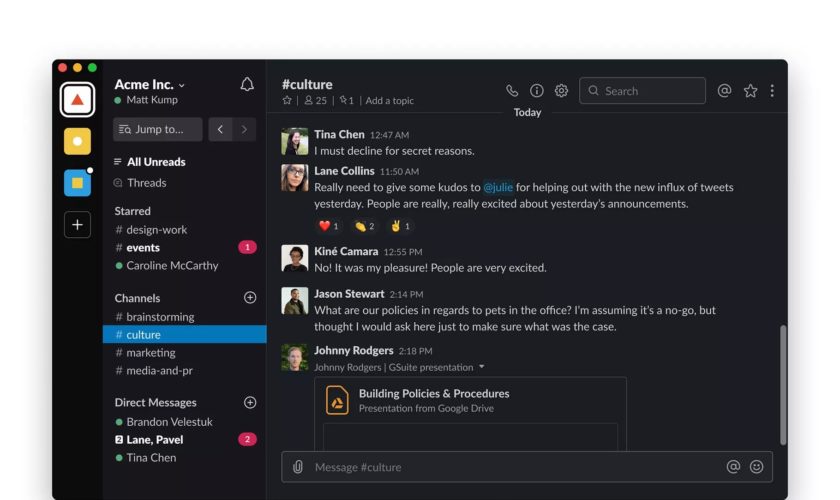Click the message list scrollbar
Viewport: 840px width, 500px height.
coord(783,385)
